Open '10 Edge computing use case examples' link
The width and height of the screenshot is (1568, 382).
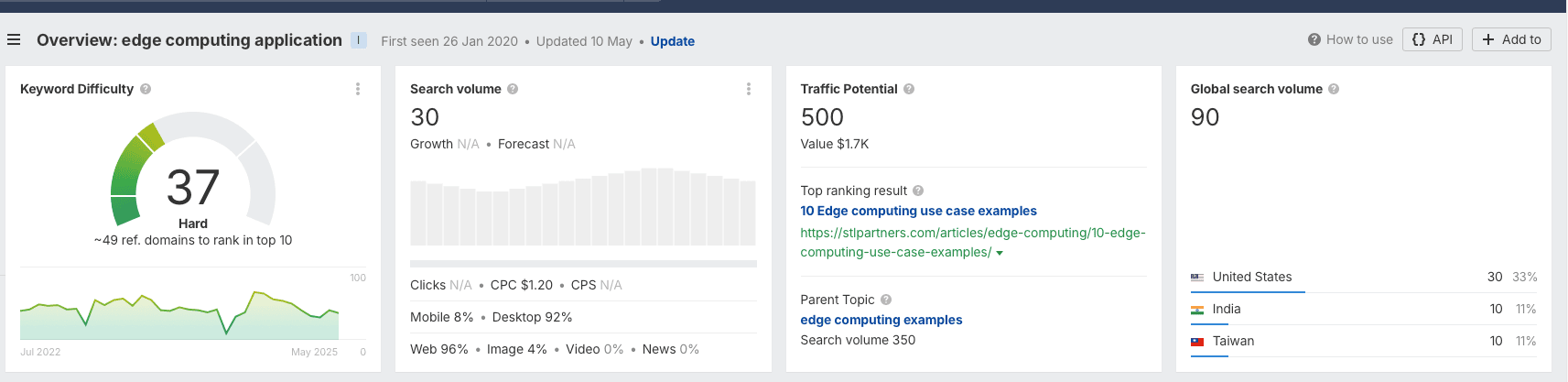918,211
